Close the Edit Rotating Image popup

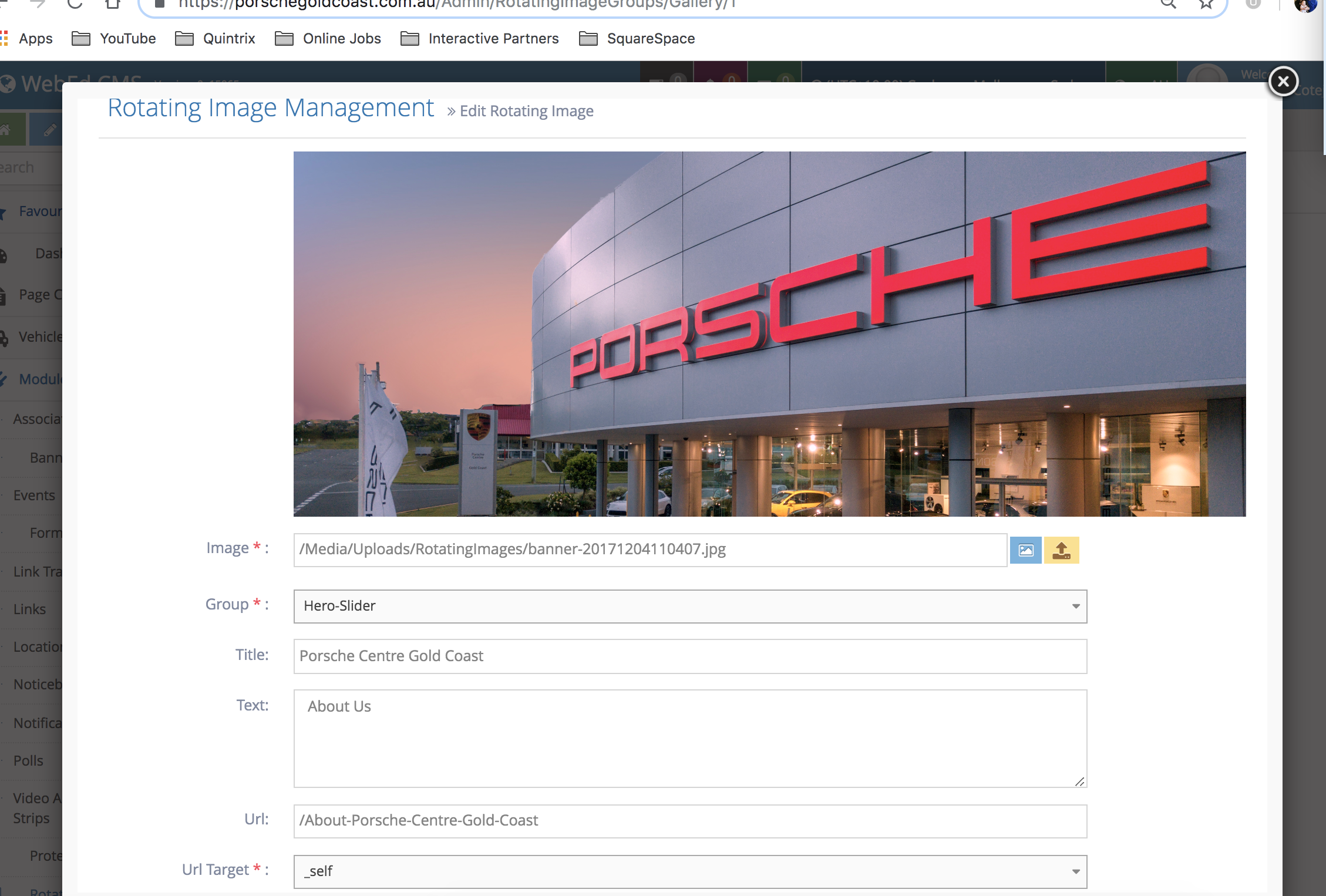1283,81
